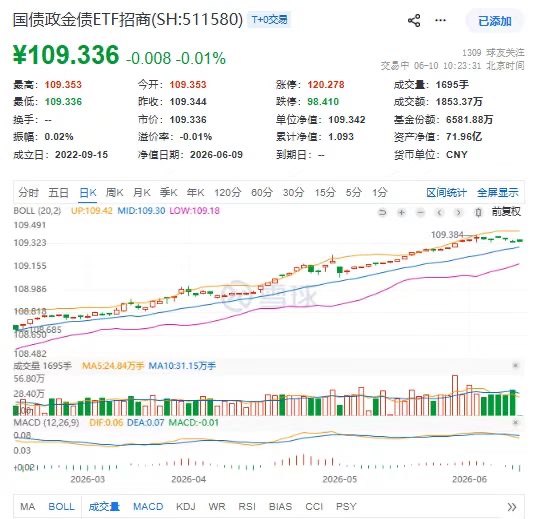The image size is (537, 519).
Task: Toggle the PSY sub-indicator
Action: pos(346,506)
